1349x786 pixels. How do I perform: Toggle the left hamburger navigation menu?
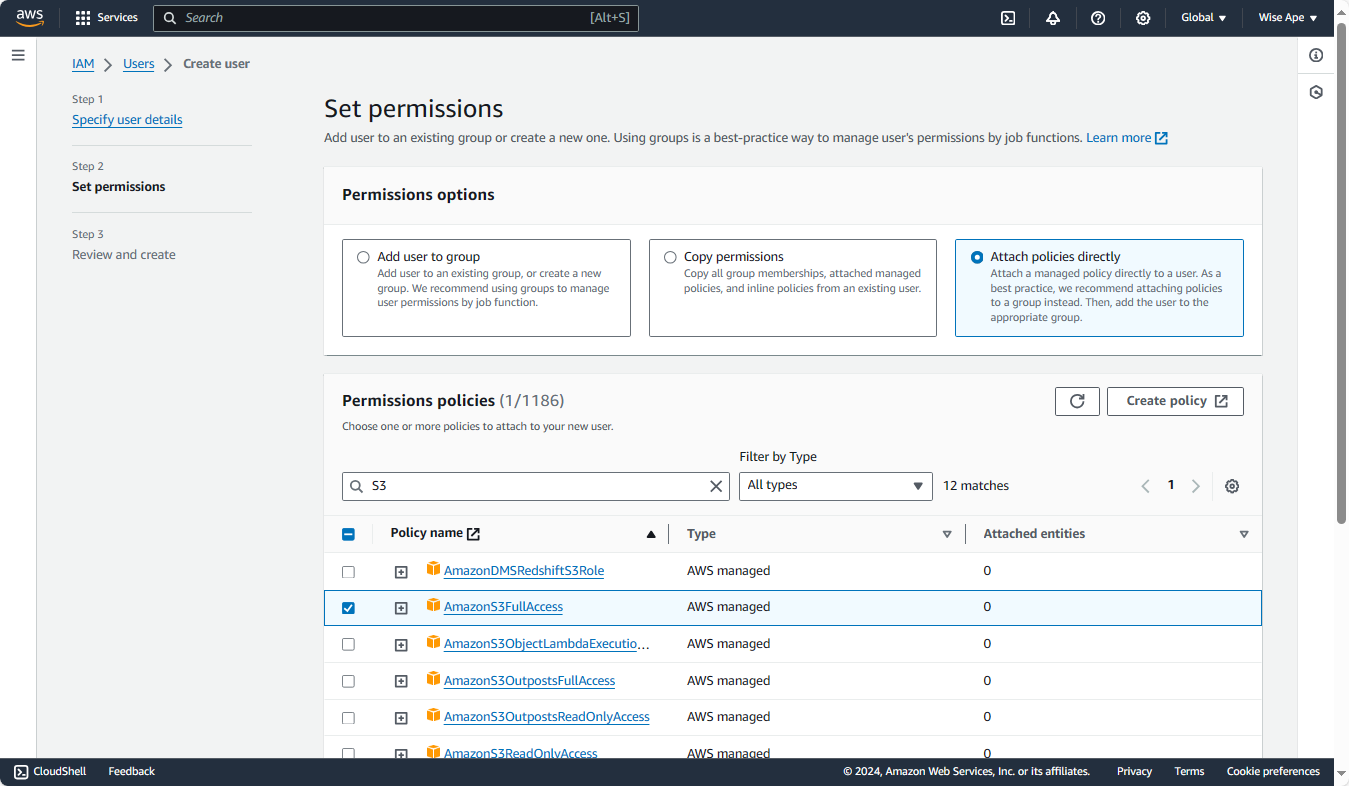18,55
